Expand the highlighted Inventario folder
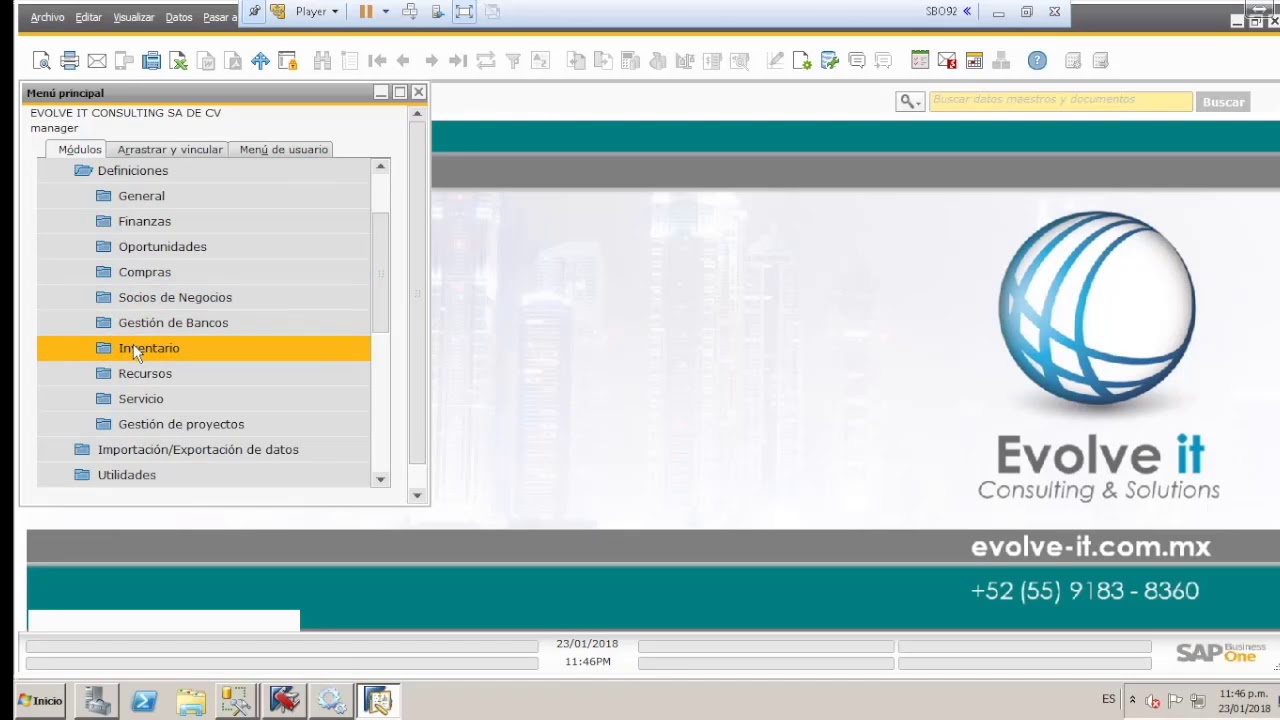 pos(204,348)
